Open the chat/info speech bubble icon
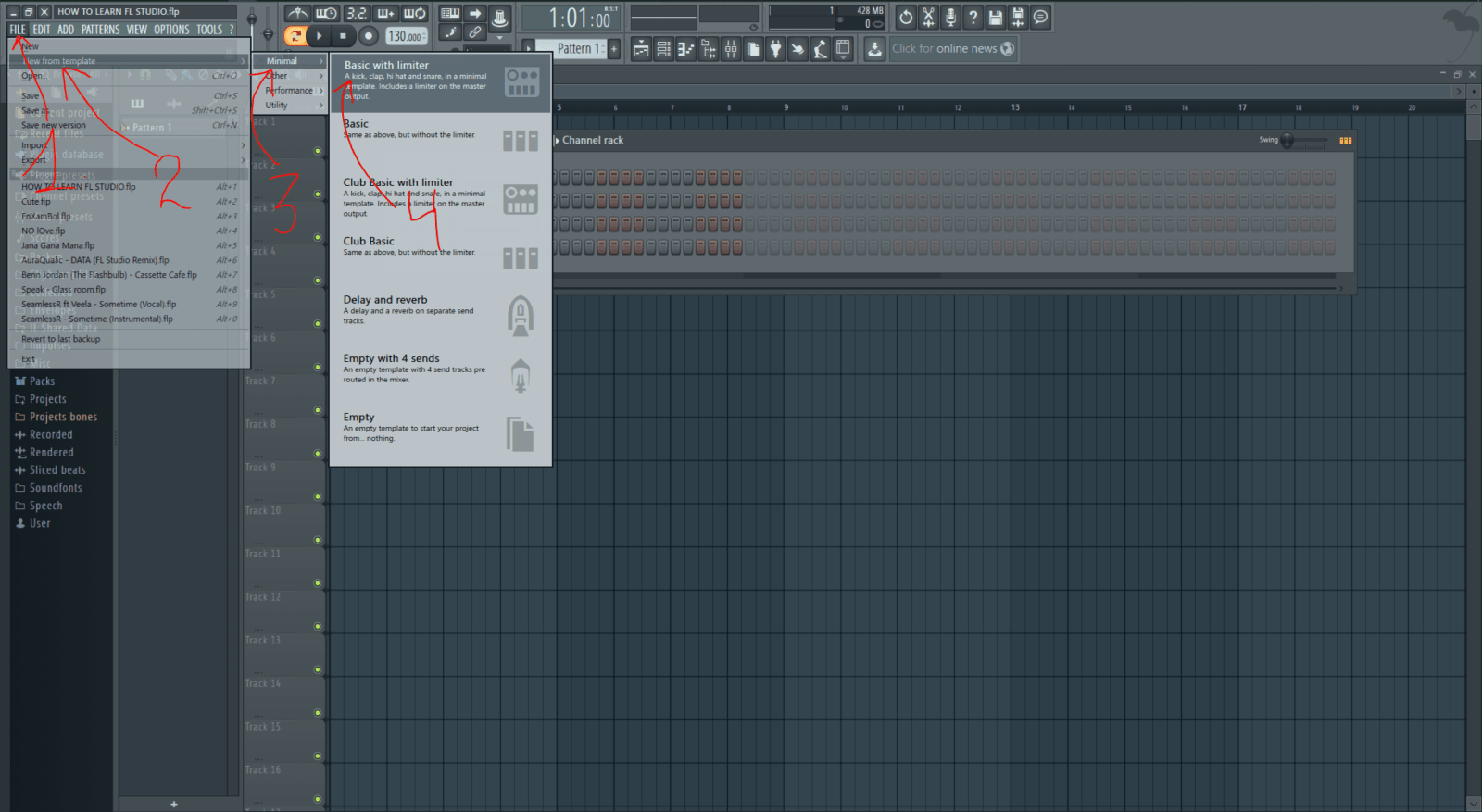This screenshot has height=812, width=1482. click(x=1040, y=17)
